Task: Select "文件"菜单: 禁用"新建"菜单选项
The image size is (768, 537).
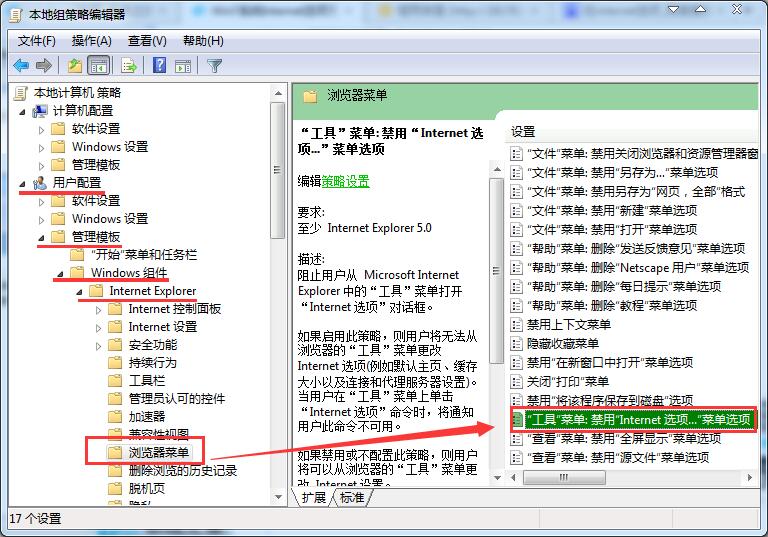Action: click(604, 211)
